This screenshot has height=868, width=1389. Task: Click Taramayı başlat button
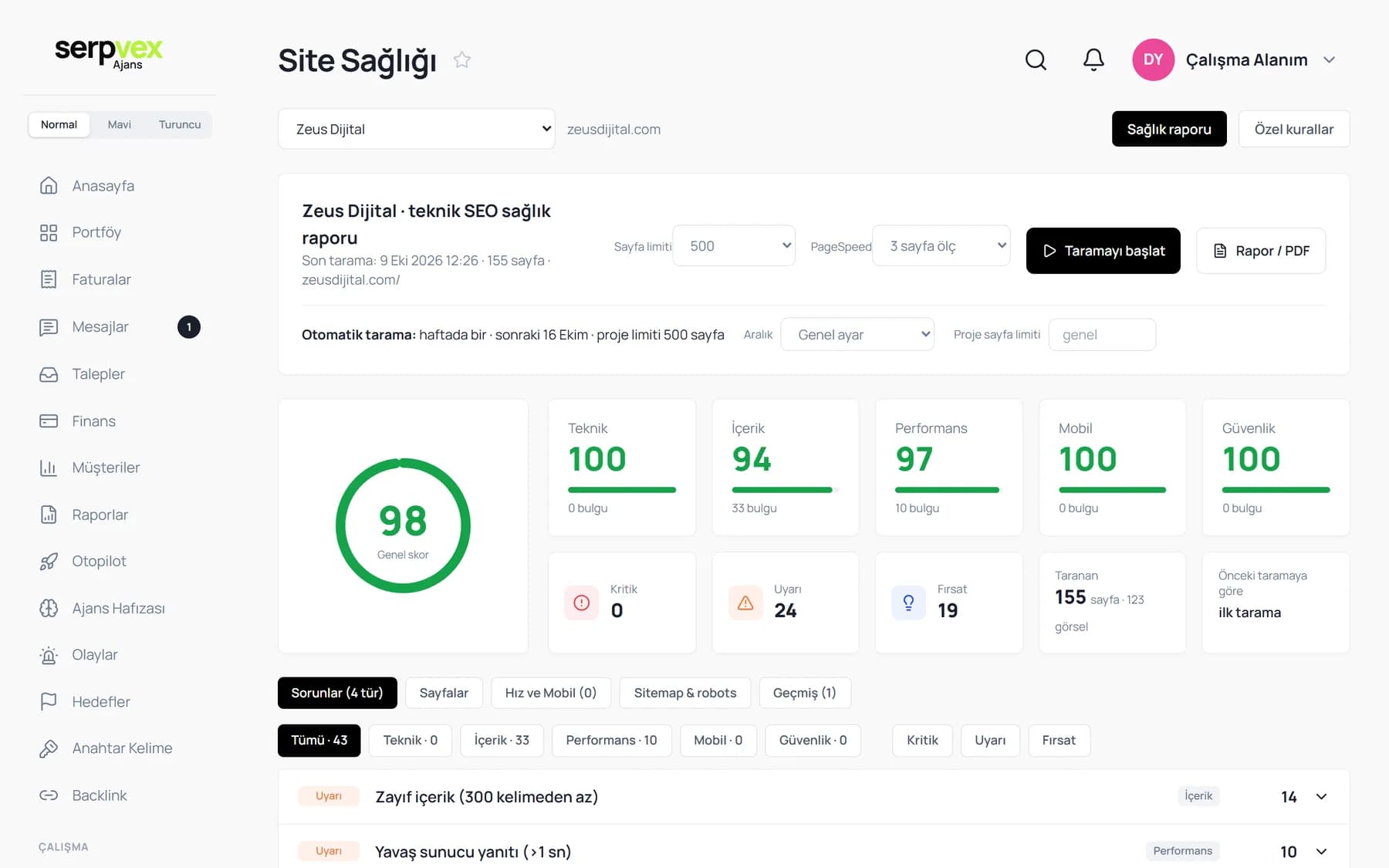tap(1103, 251)
